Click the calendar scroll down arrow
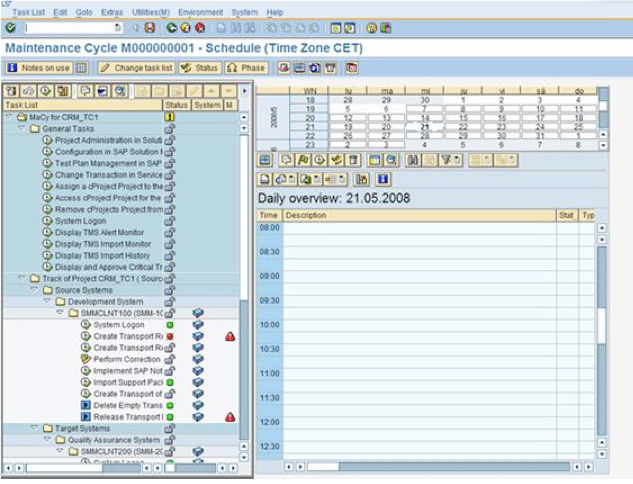The image size is (633, 484). (x=603, y=145)
